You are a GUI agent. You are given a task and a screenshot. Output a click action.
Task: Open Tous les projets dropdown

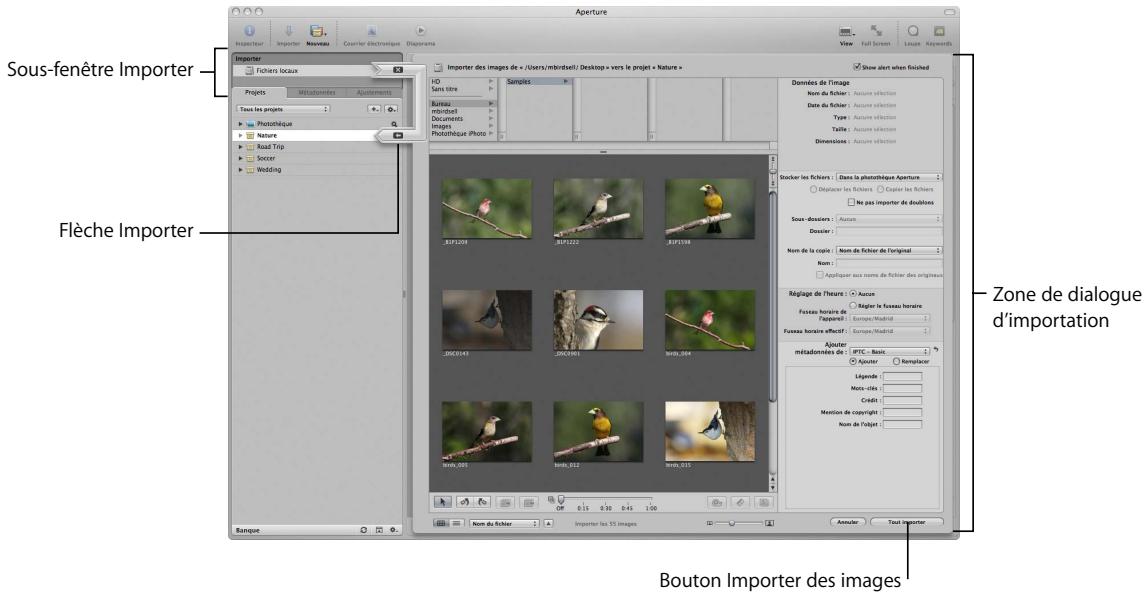coord(283,109)
